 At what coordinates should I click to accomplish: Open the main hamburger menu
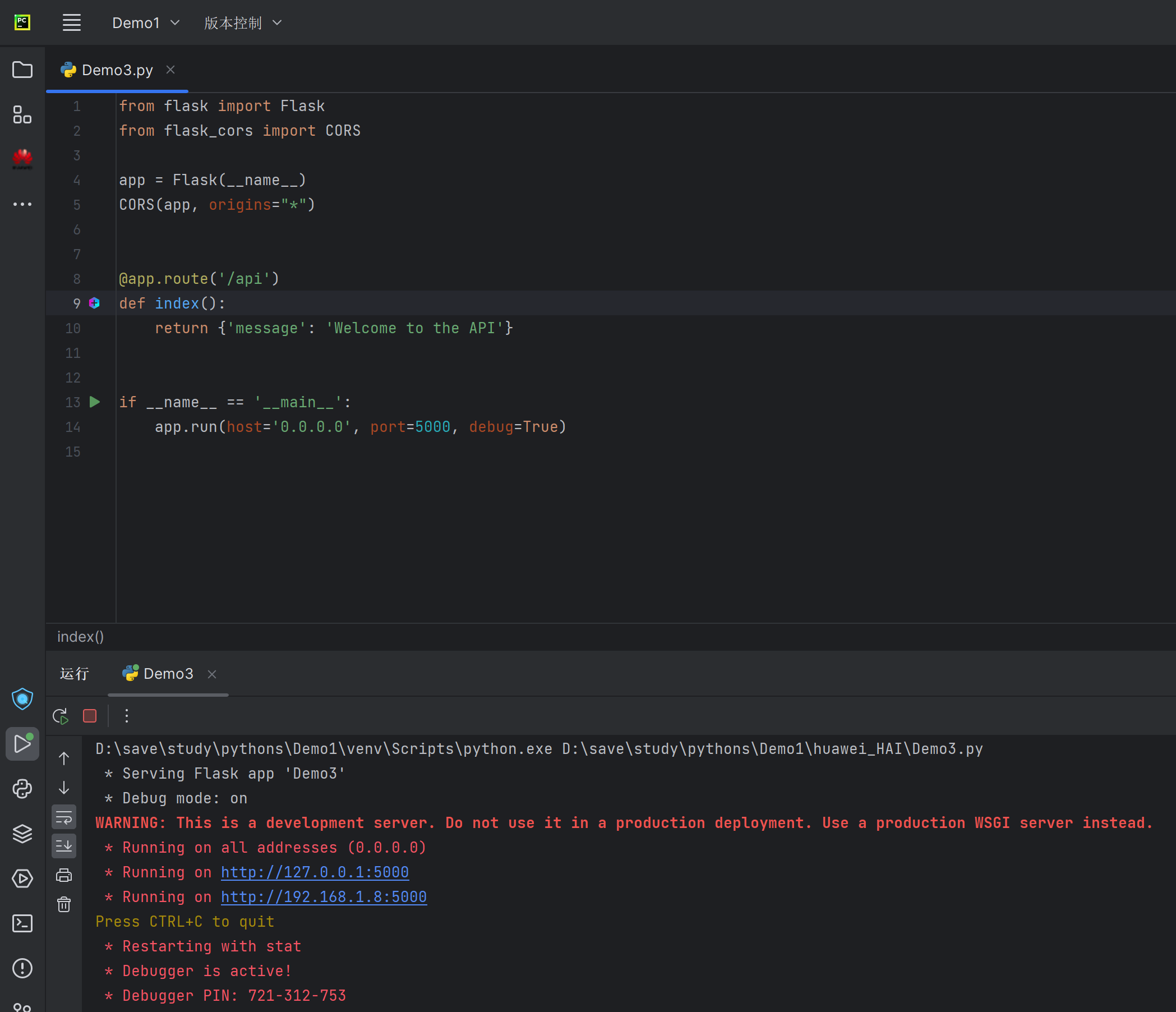tap(72, 22)
